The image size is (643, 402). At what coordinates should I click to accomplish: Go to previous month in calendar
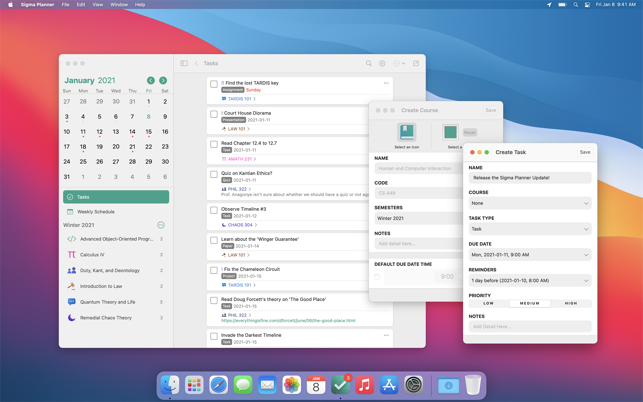coord(151,80)
